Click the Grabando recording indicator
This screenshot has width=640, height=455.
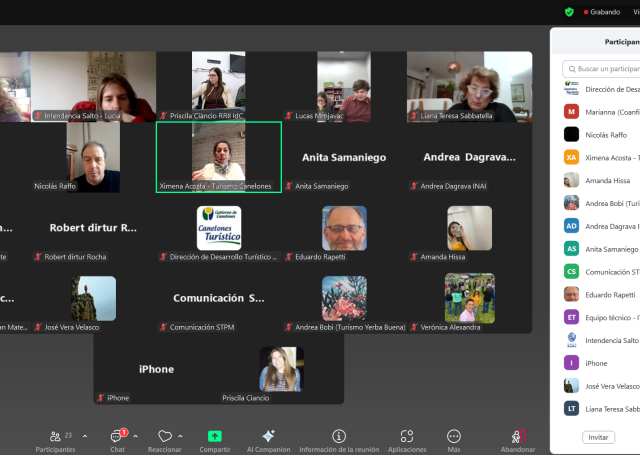pyautogui.click(x=603, y=12)
